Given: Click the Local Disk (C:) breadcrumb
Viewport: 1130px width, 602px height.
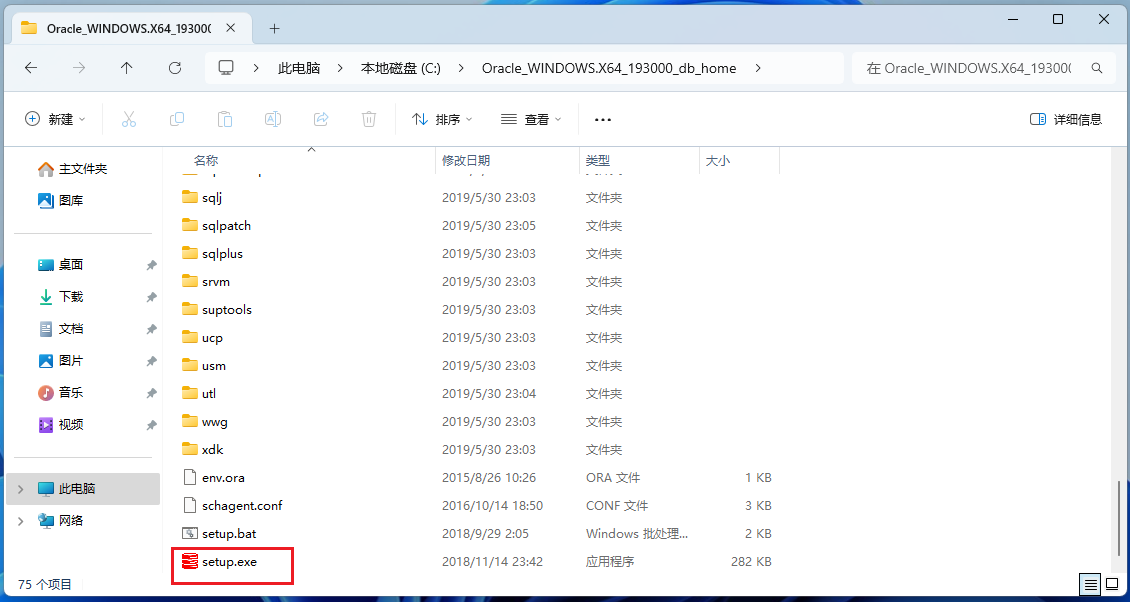Looking at the screenshot, I should pyautogui.click(x=400, y=68).
